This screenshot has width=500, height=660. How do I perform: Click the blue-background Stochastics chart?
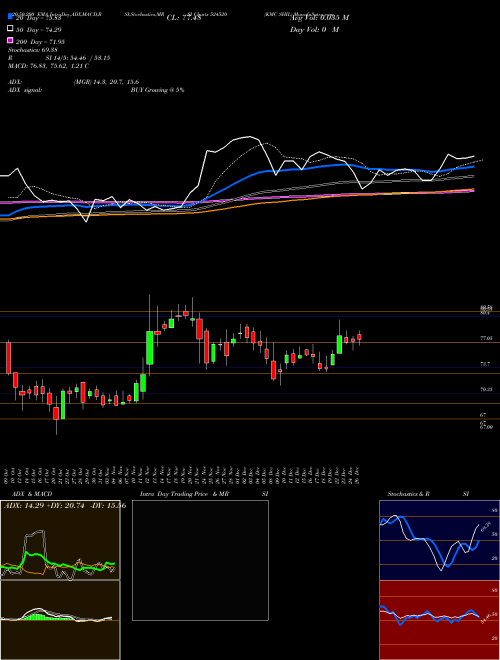439,540
